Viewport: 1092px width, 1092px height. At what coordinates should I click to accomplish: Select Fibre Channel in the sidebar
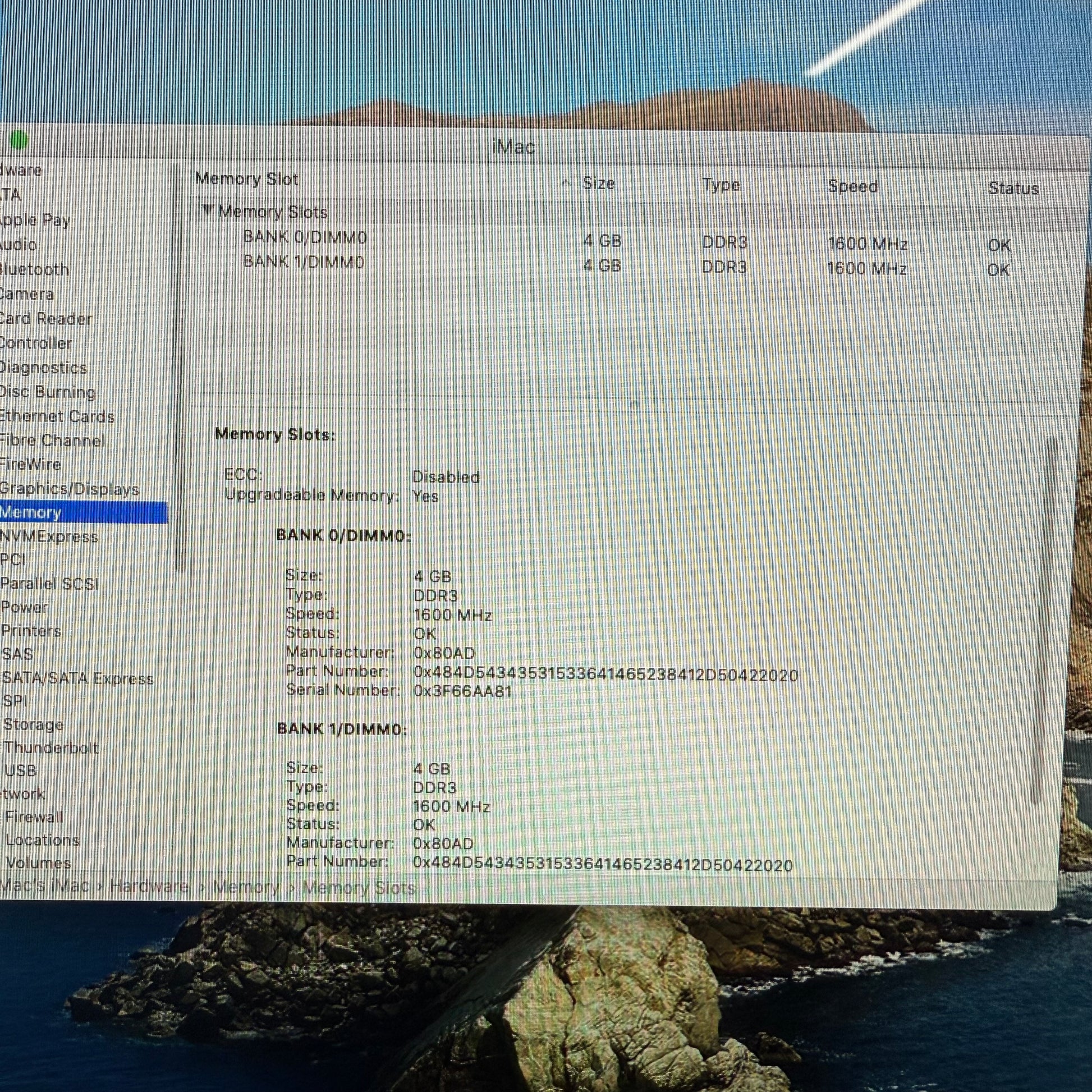53,441
